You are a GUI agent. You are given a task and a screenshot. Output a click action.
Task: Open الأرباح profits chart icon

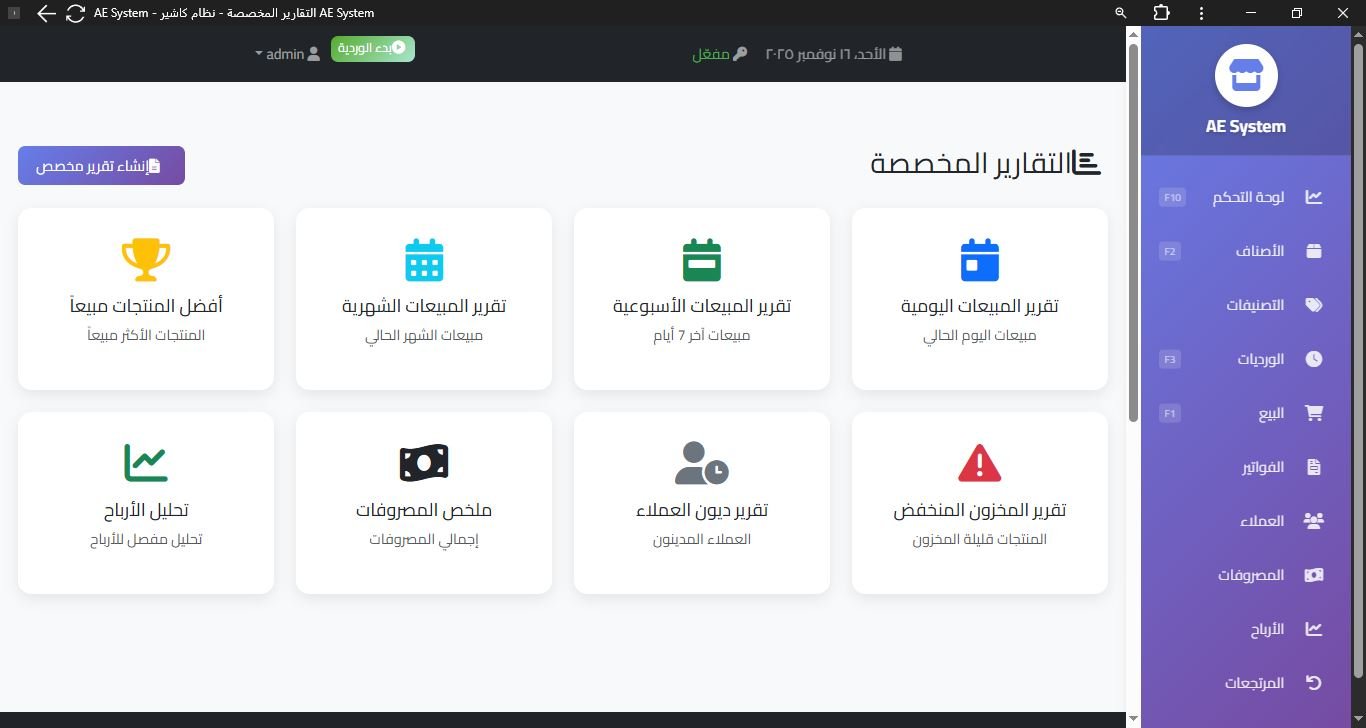click(1314, 628)
